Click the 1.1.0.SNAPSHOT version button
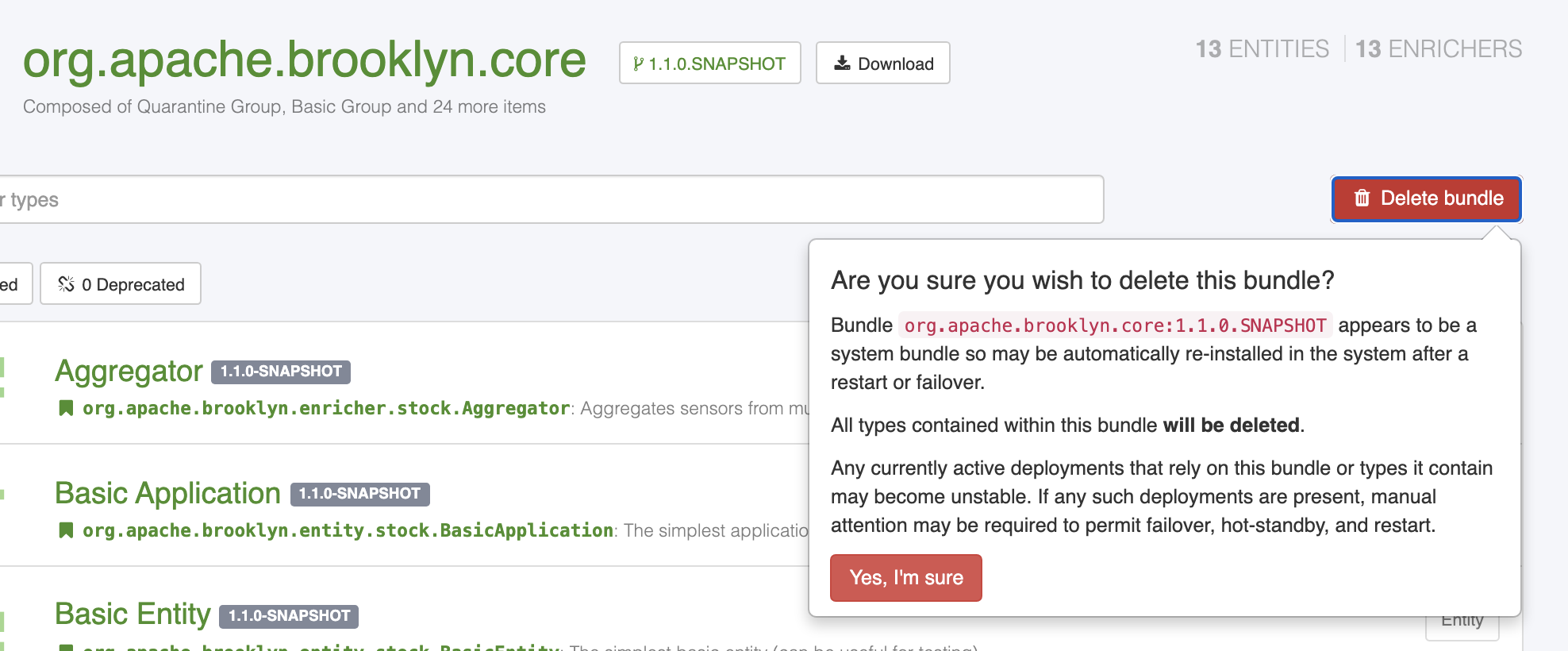 pos(709,63)
